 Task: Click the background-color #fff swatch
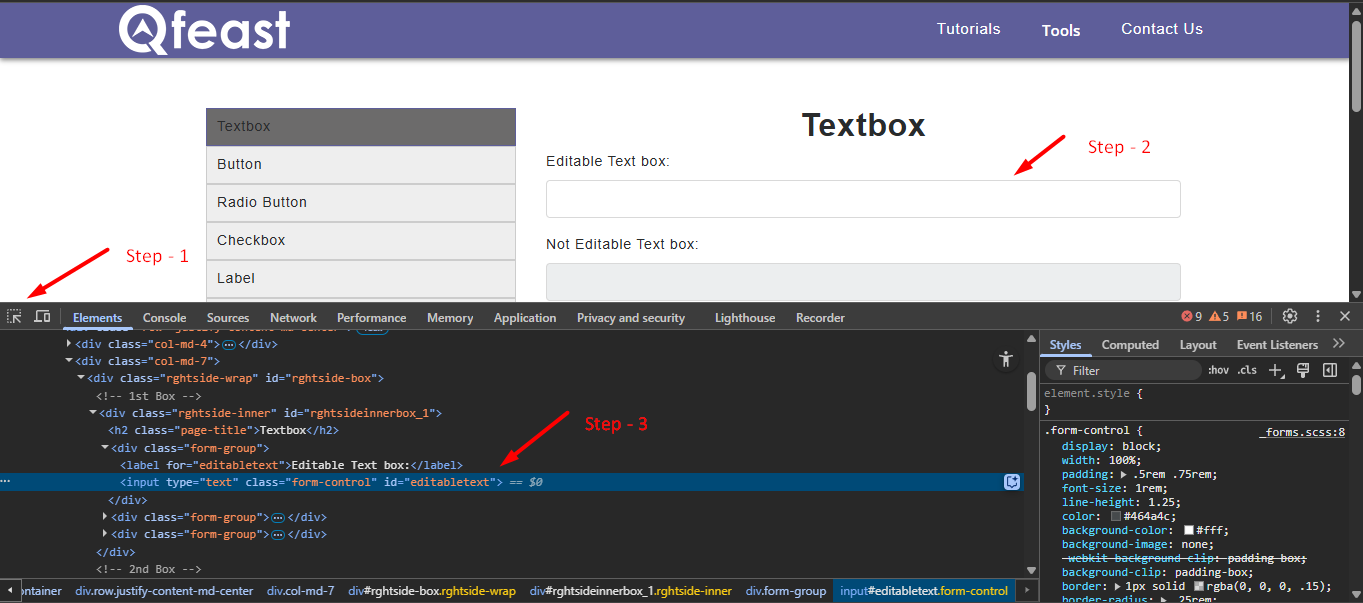(x=1189, y=531)
